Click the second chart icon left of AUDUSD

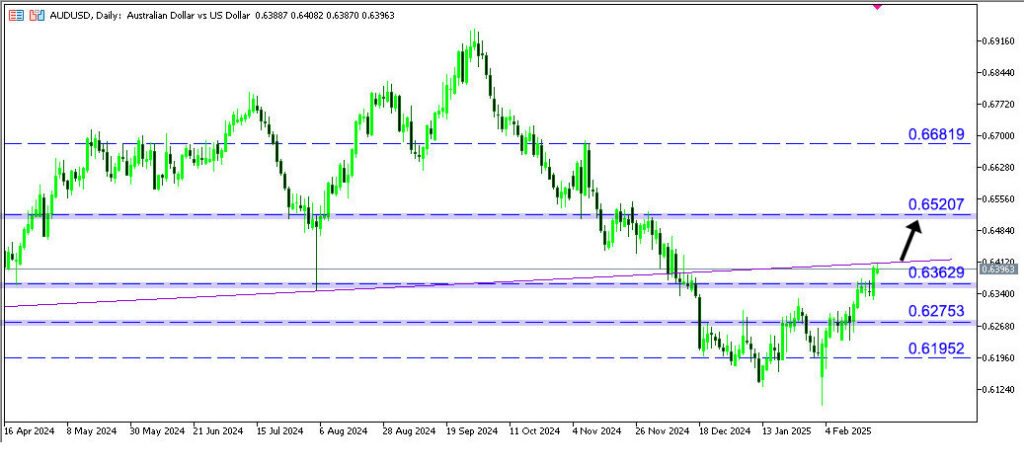point(36,18)
